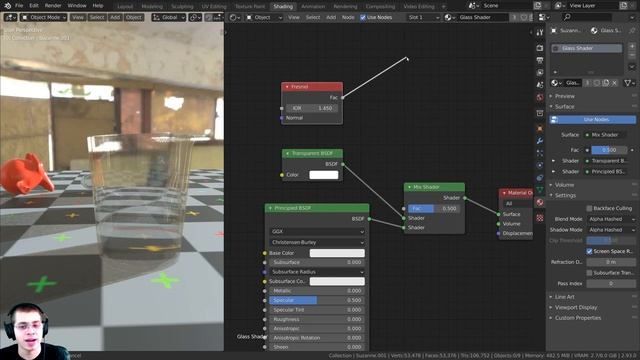The width and height of the screenshot is (640, 360).
Task: Enable Subsurface Translucency checkbox
Action: pos(589,272)
